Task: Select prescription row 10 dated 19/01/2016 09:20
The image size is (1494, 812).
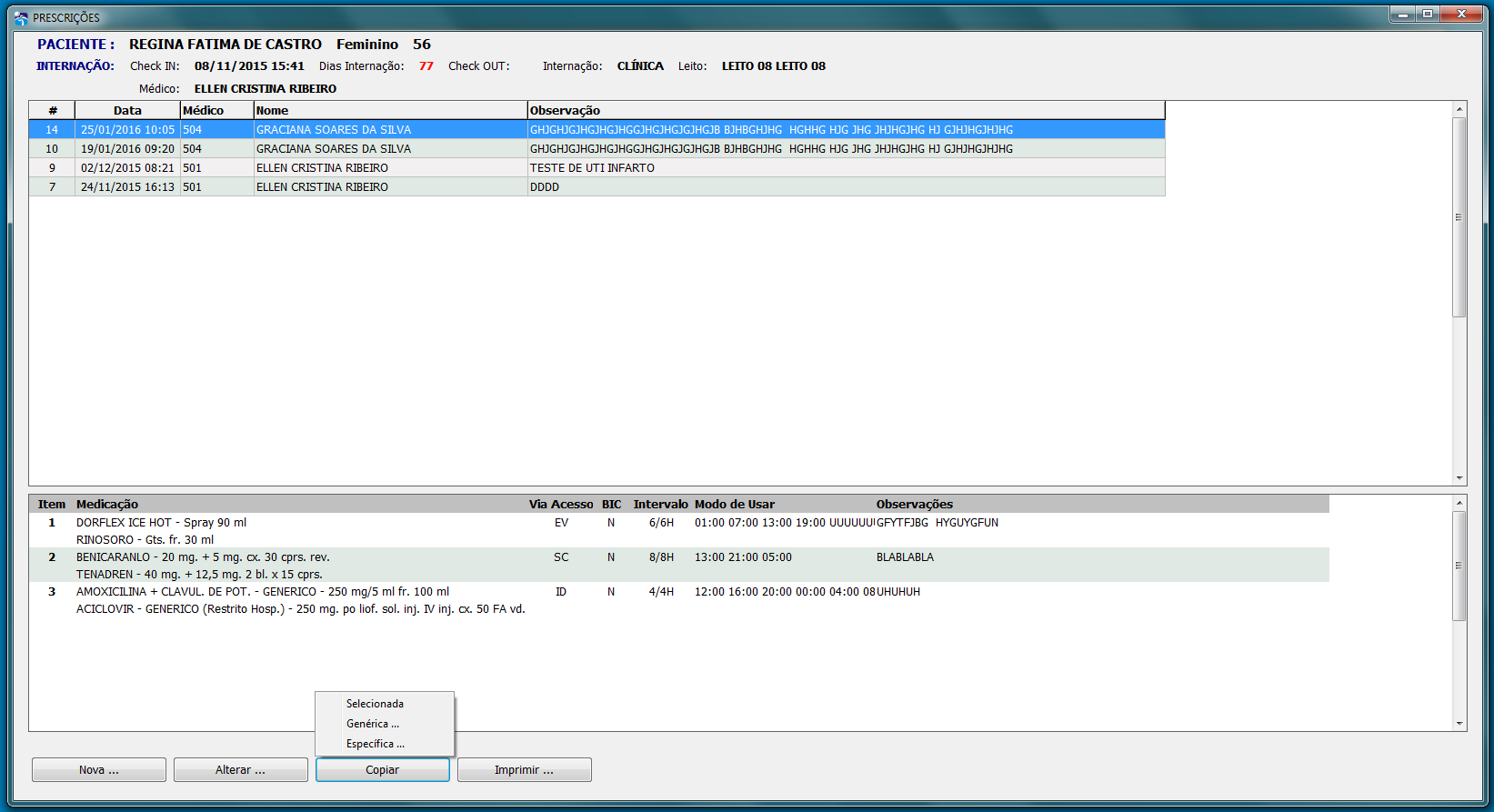Action: [x=597, y=149]
